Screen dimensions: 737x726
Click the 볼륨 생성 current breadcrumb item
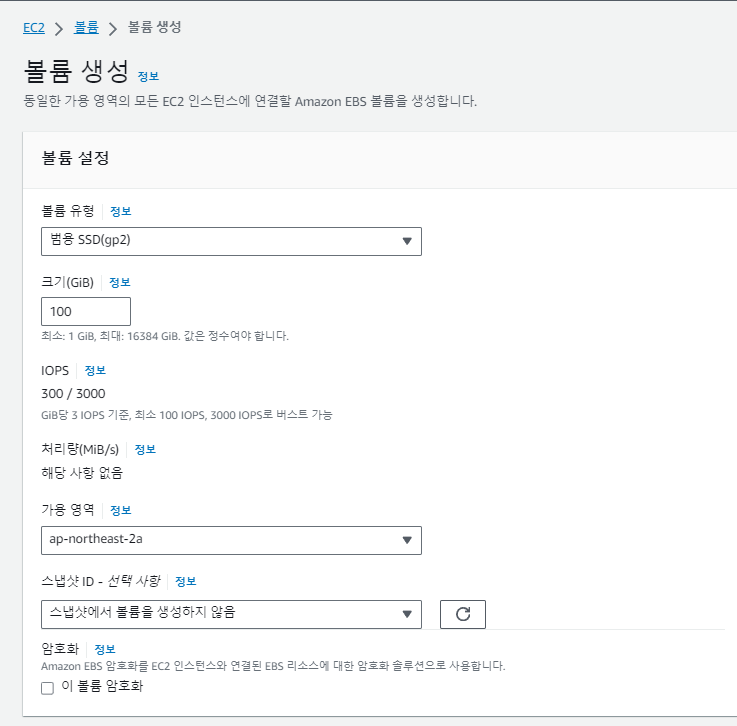(156, 27)
